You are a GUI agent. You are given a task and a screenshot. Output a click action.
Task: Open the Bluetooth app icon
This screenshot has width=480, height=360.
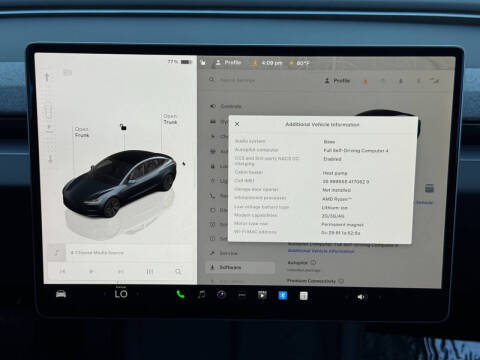pos(283,295)
